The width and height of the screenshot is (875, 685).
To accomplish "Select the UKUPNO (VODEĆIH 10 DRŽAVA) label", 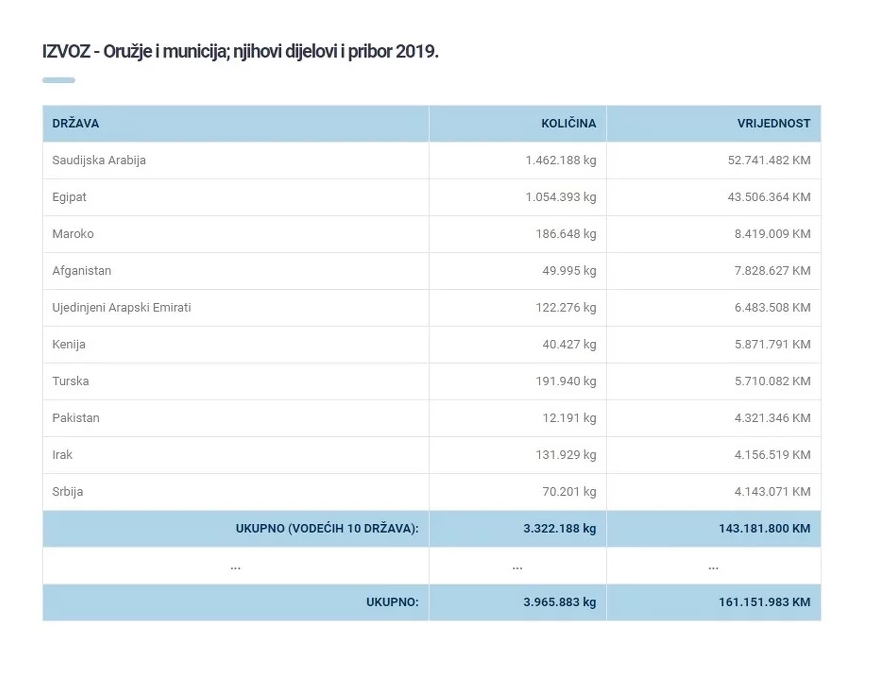I will 327,529.
